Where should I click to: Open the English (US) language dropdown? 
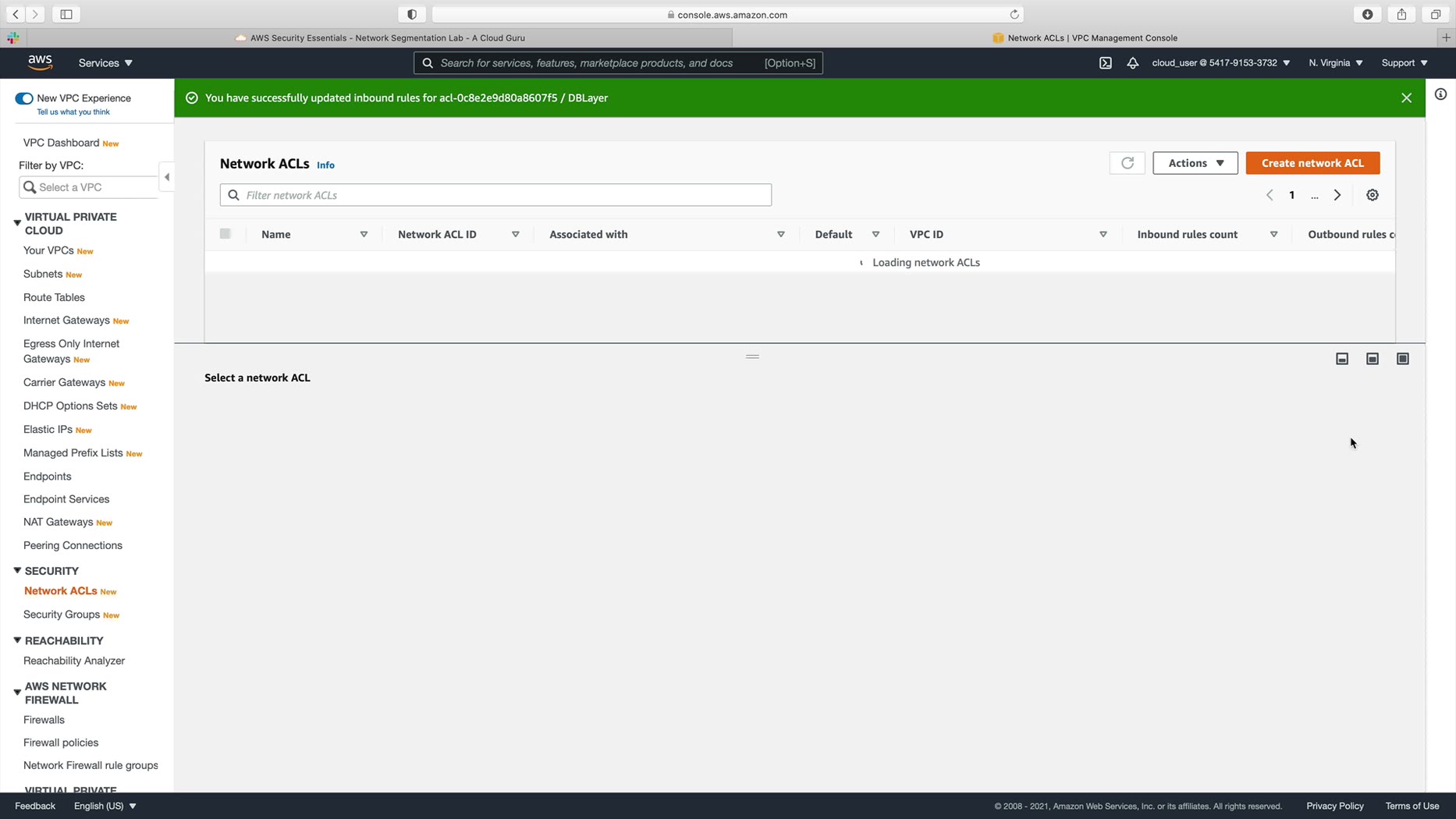coord(105,806)
